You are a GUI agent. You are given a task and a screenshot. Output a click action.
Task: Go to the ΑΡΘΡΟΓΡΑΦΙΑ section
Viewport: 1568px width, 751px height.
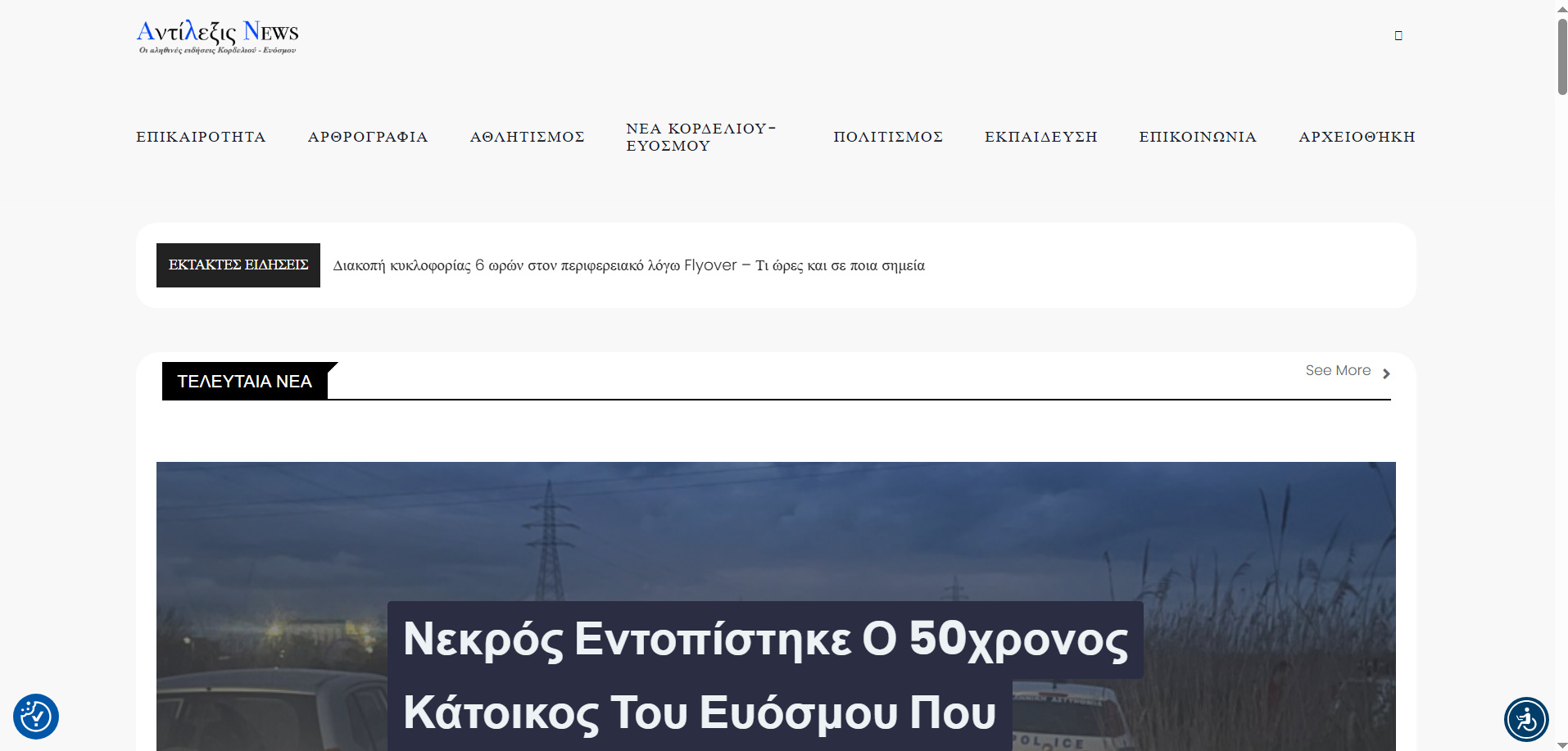point(368,137)
